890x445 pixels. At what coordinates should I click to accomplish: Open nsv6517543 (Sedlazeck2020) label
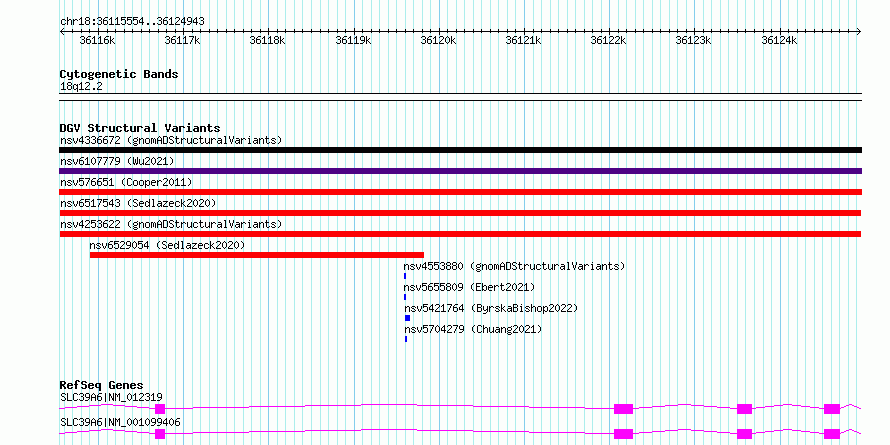tap(138, 203)
